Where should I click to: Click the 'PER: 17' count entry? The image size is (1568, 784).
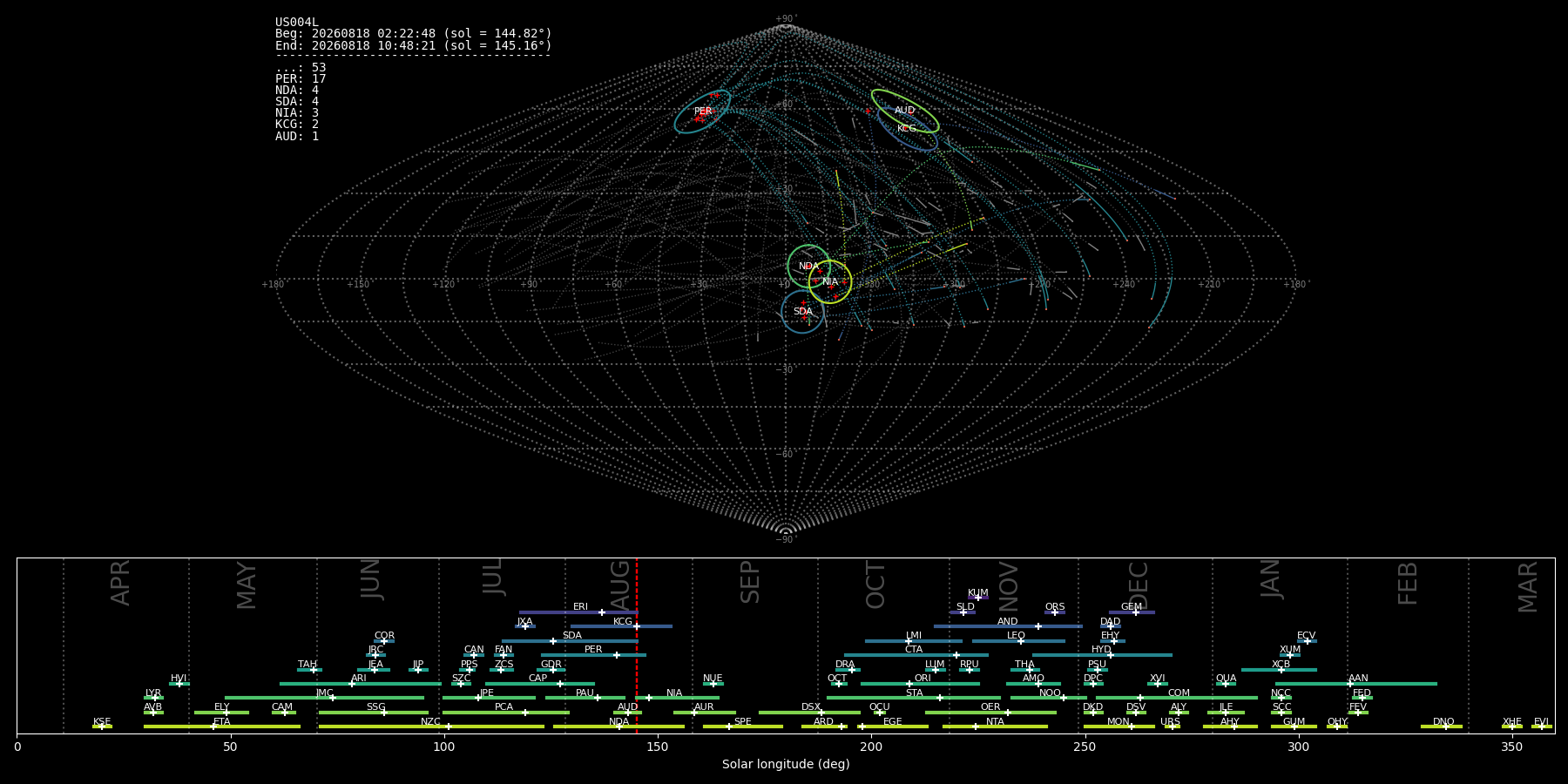pyautogui.click(x=301, y=78)
